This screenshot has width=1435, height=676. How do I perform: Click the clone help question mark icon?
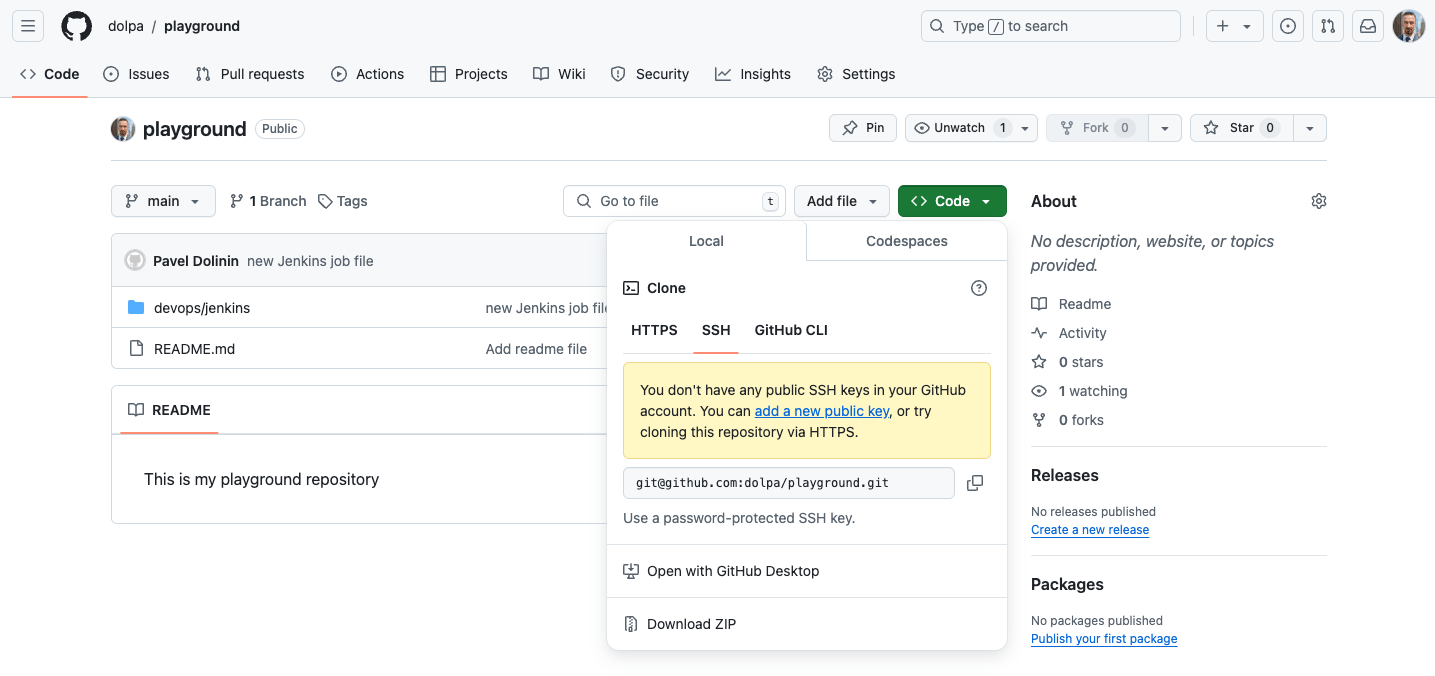(x=978, y=288)
